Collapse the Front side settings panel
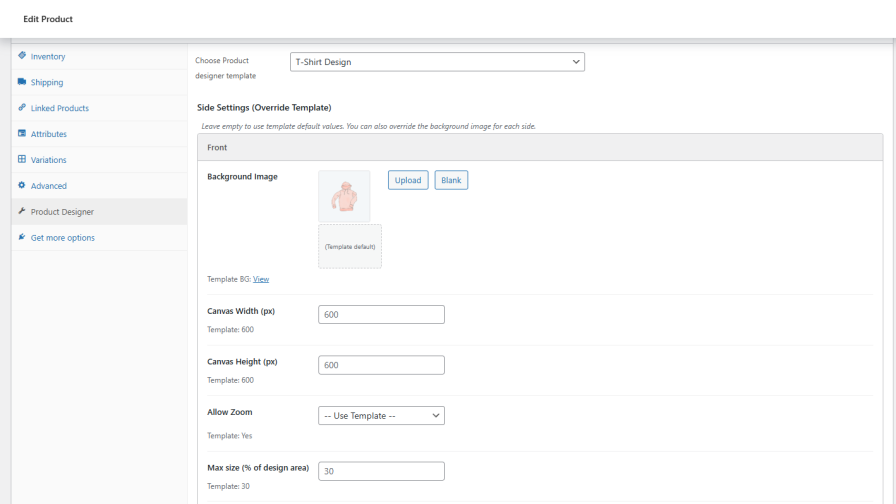Screen dimensions: 896x504 (540, 147)
